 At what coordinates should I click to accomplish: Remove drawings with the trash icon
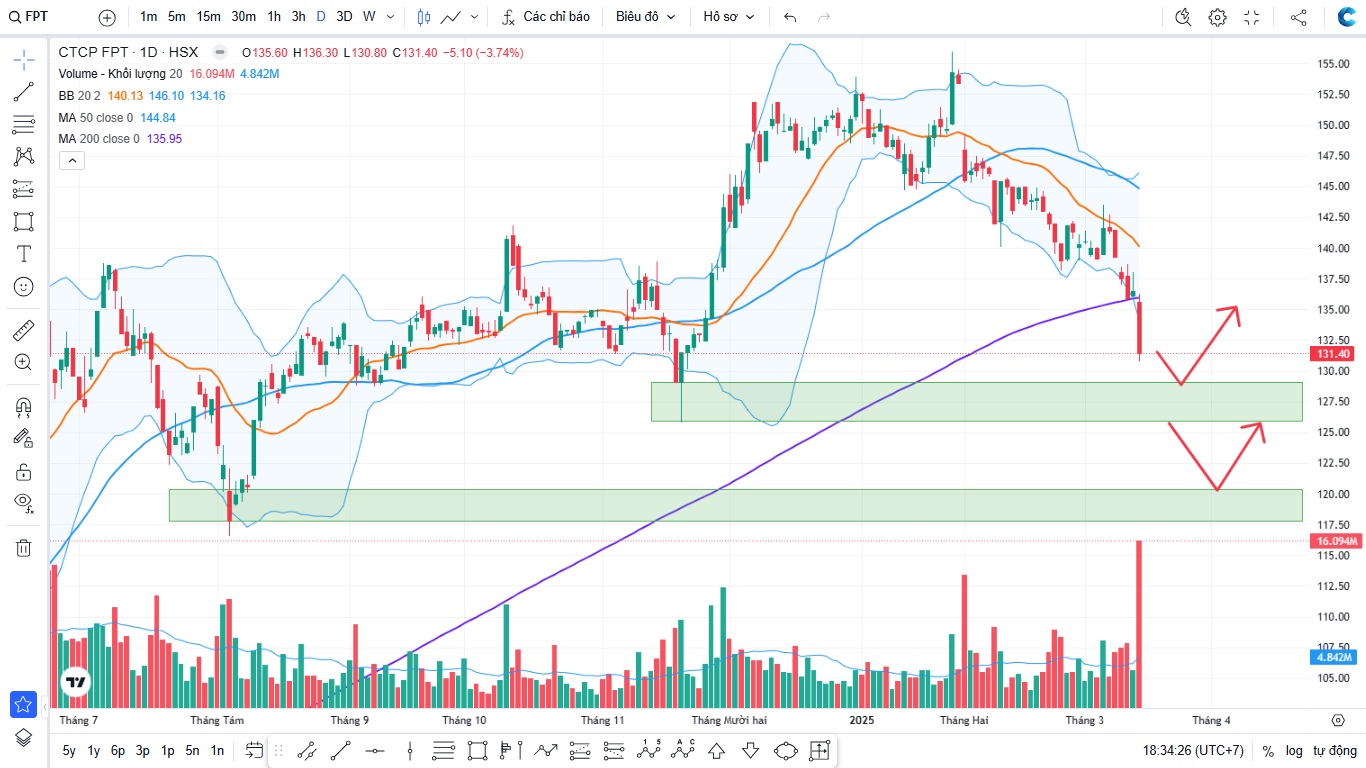click(24, 548)
